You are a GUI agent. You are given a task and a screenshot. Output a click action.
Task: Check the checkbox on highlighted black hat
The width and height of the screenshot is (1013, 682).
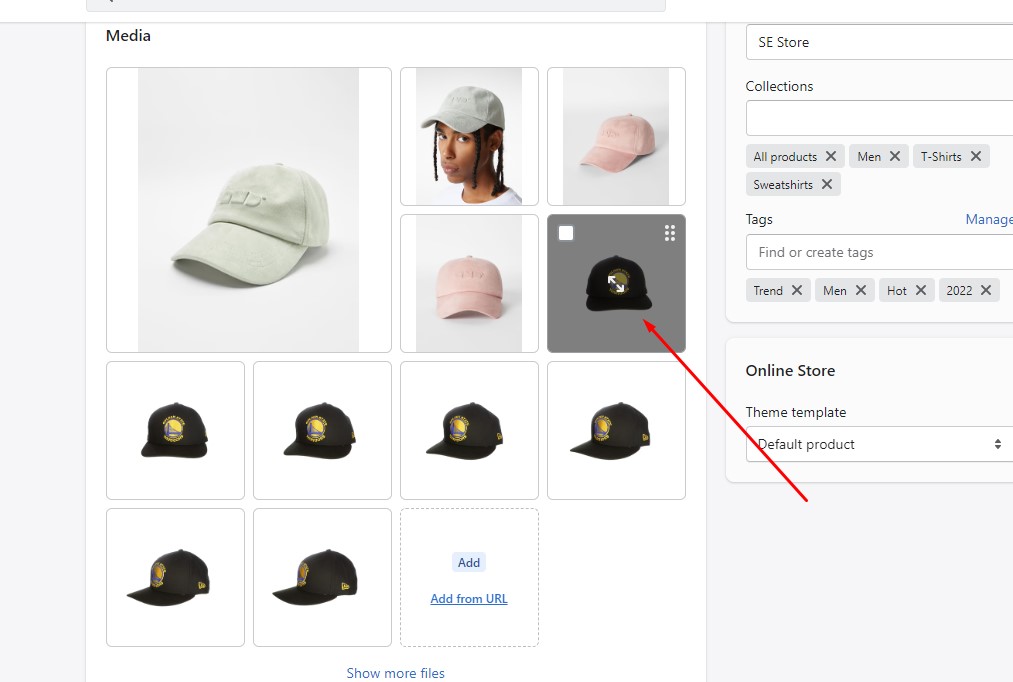click(x=566, y=233)
